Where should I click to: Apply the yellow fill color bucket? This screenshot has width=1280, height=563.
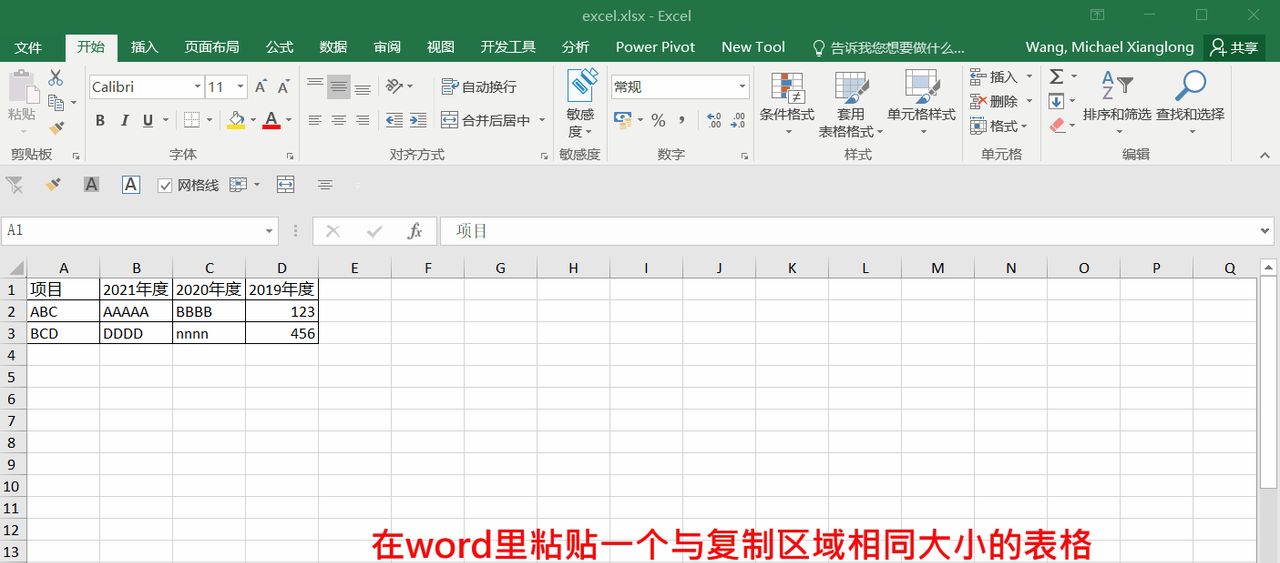(236, 121)
